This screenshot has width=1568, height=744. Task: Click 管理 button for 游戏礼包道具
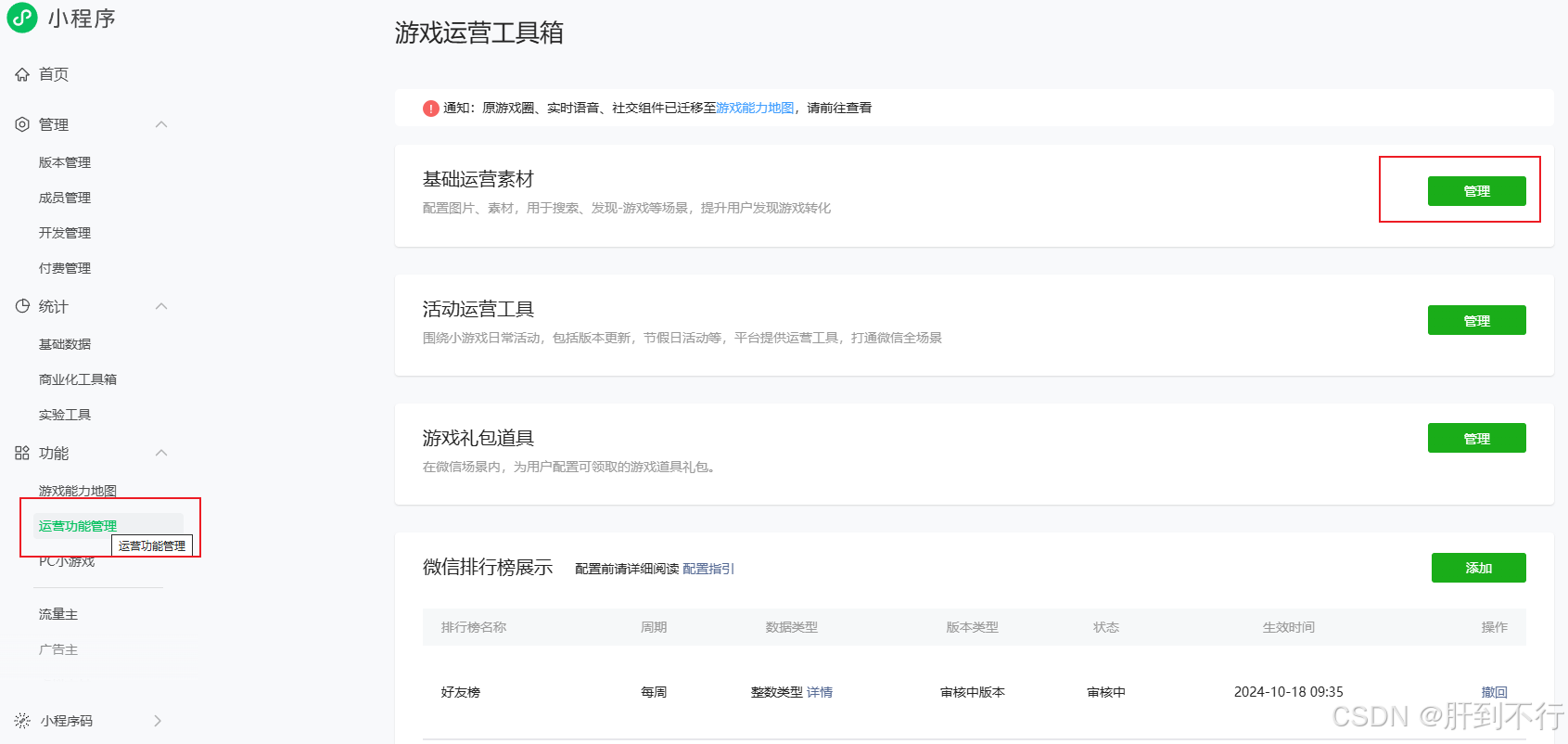coord(1476,438)
